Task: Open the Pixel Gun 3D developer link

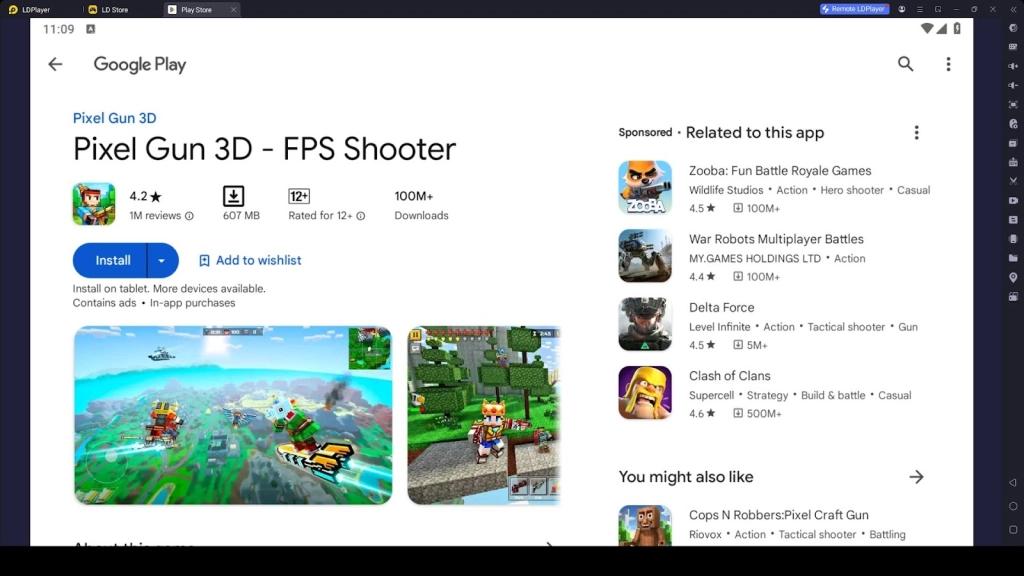Action: (x=114, y=118)
